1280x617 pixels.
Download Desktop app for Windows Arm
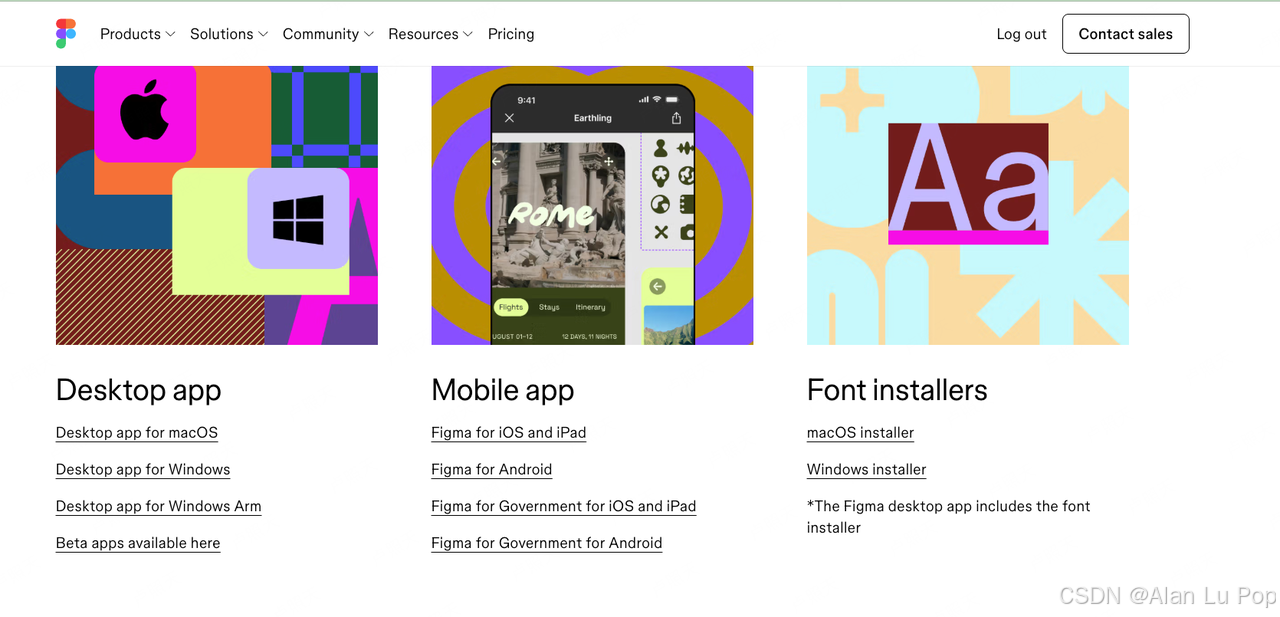pyautogui.click(x=159, y=507)
